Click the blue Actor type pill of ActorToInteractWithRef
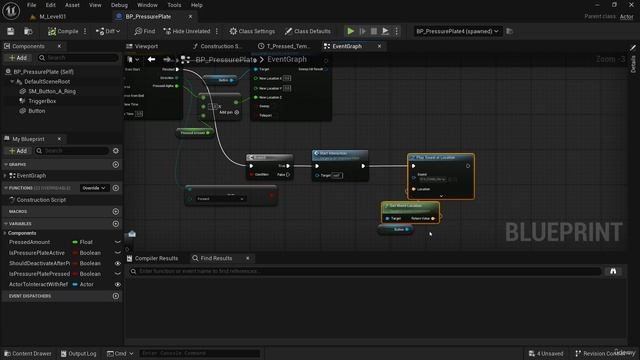This screenshot has width=640, height=360. (75, 284)
